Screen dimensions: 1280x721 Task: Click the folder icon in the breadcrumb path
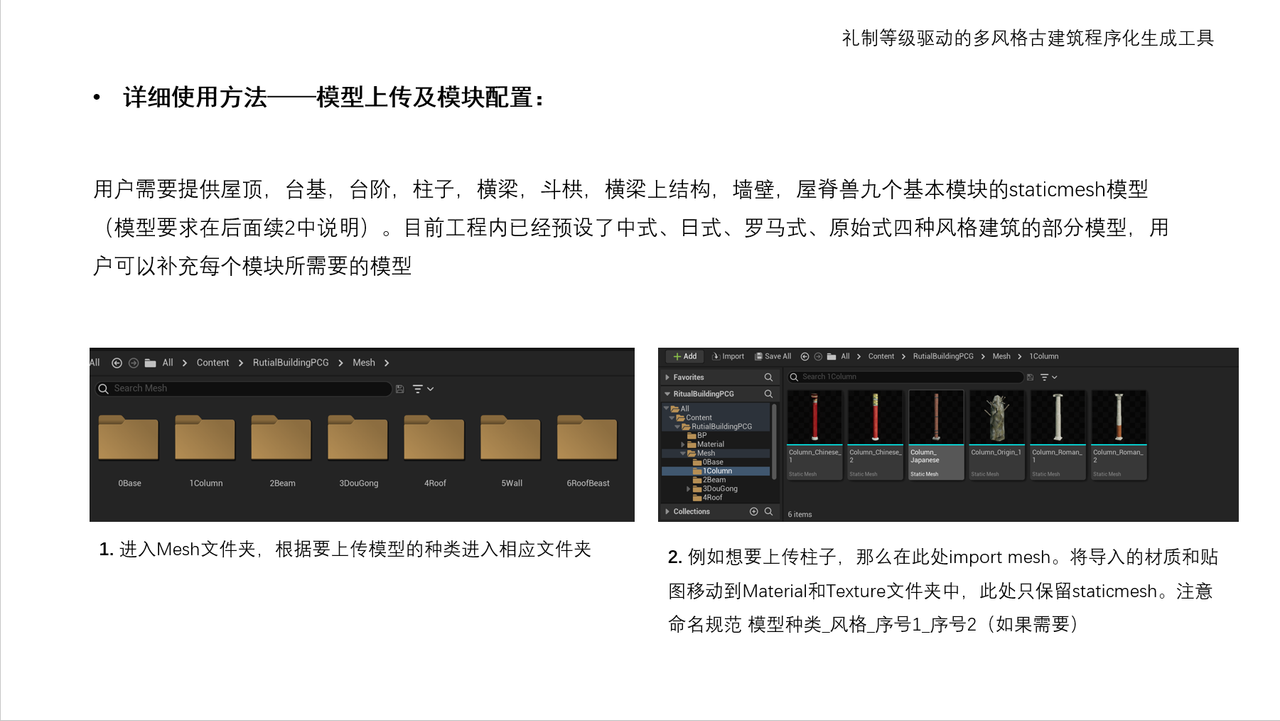[x=832, y=356]
